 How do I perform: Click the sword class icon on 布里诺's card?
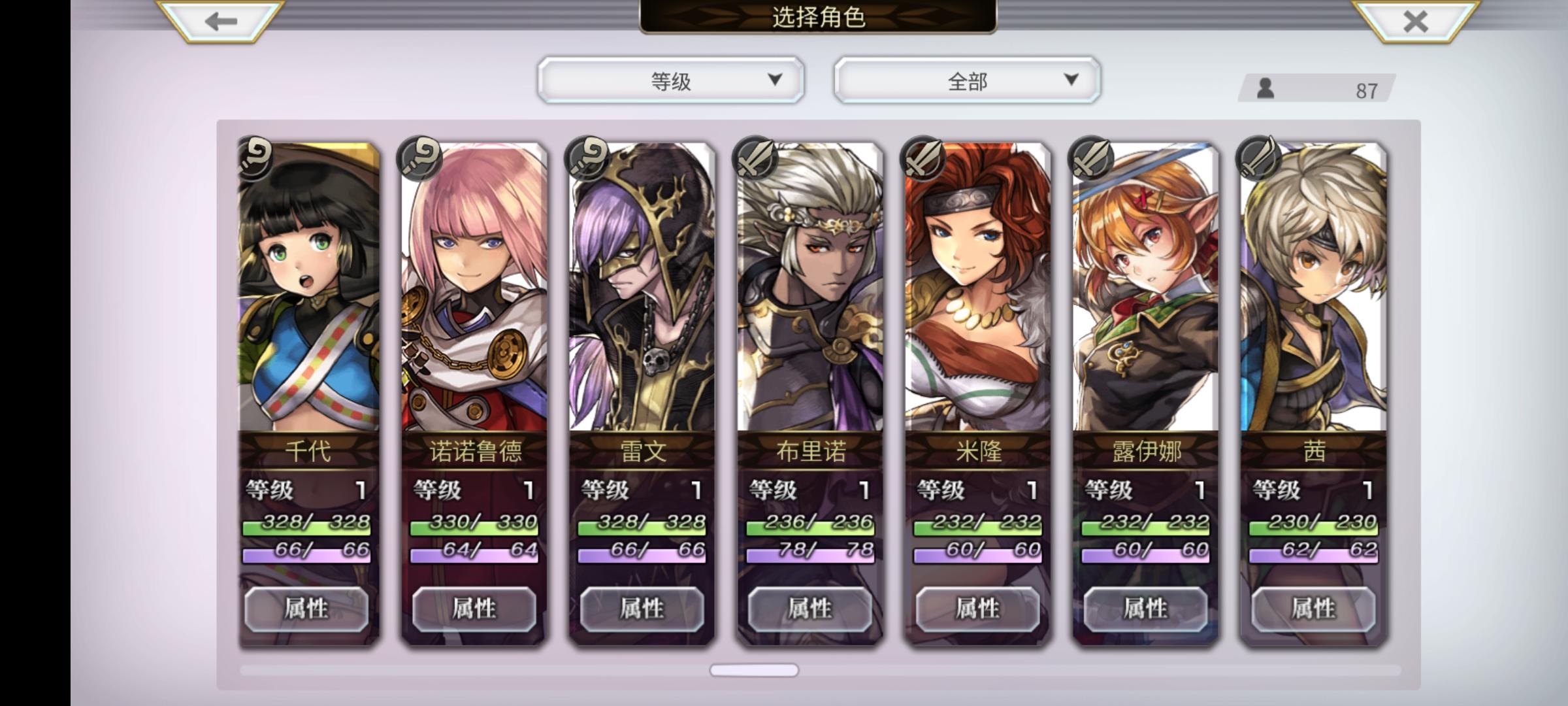tap(757, 158)
